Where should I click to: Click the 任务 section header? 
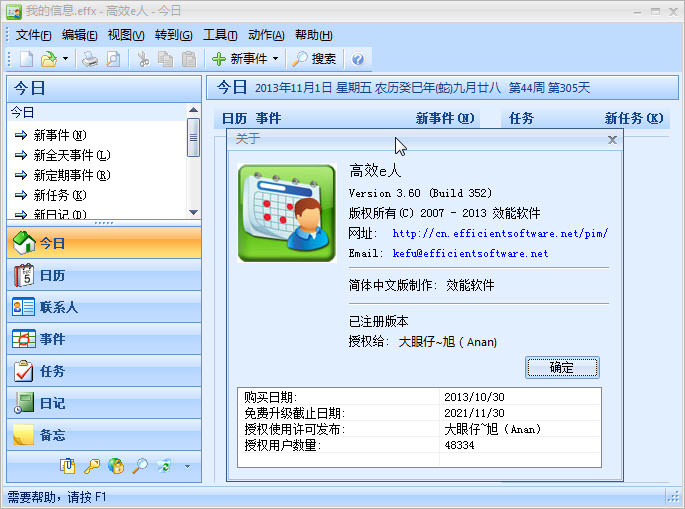pyautogui.click(x=521, y=118)
